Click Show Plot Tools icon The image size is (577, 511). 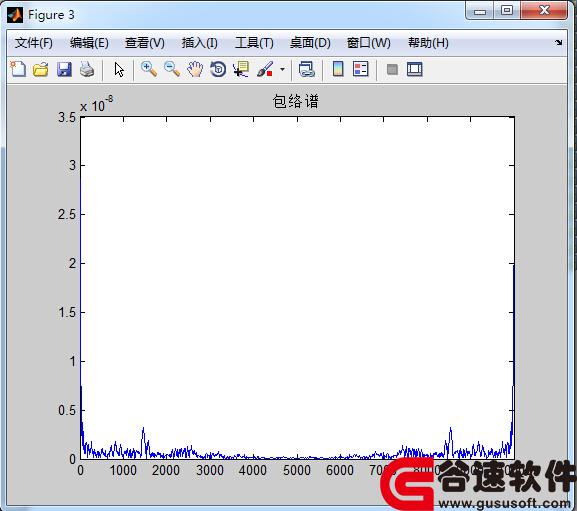point(415,69)
